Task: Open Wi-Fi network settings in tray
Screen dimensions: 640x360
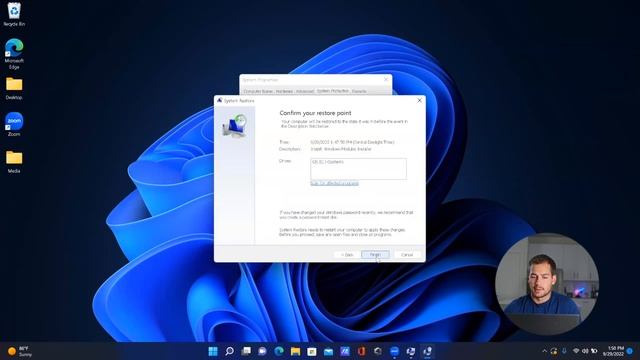Action: (x=576, y=351)
